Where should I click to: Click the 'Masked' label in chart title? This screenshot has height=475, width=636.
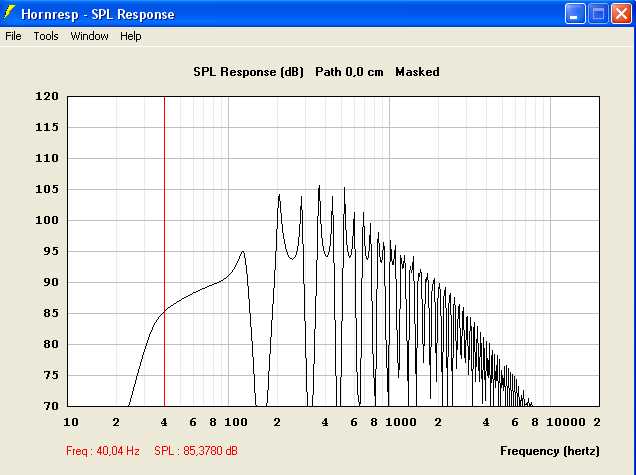pyautogui.click(x=417, y=72)
